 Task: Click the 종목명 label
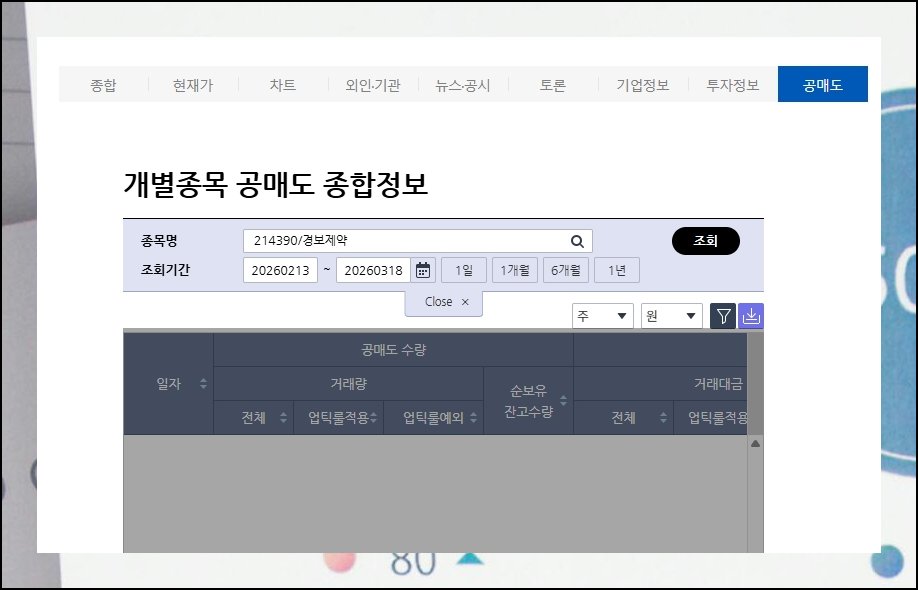point(159,241)
